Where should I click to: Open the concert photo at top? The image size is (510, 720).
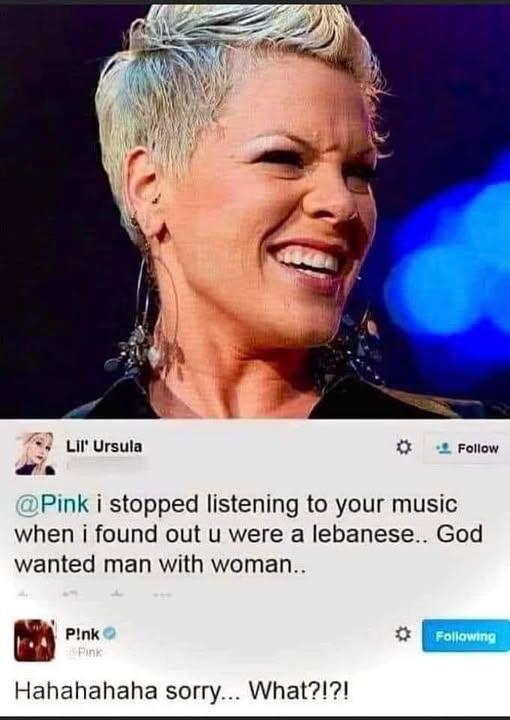255,211
